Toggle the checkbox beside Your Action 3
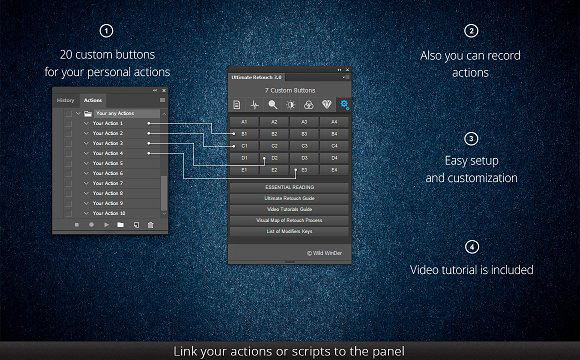 click(x=68, y=143)
